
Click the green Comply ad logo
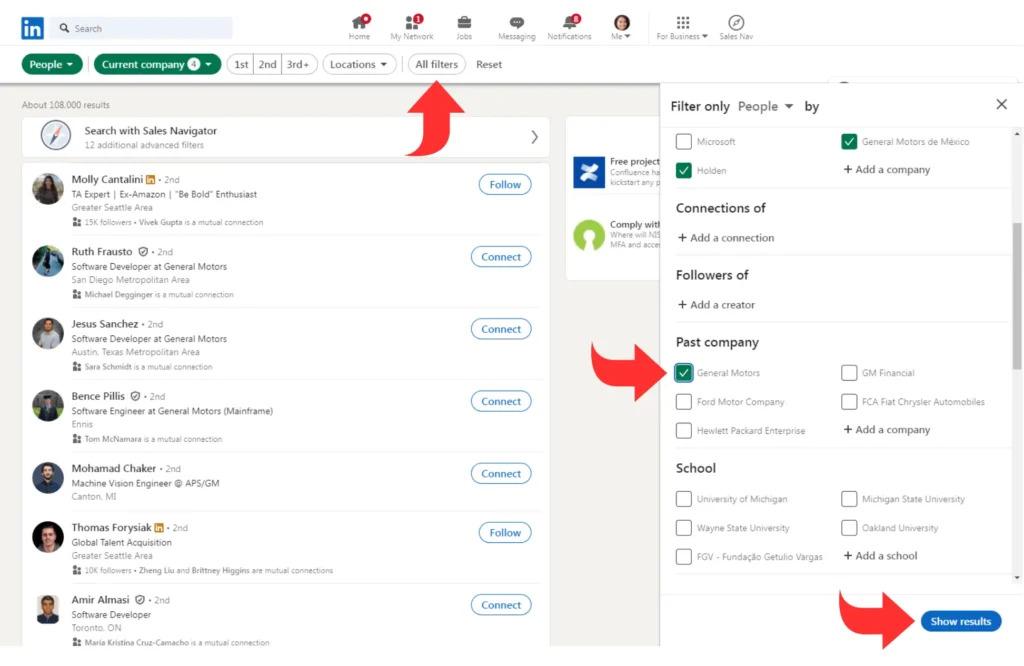[588, 235]
